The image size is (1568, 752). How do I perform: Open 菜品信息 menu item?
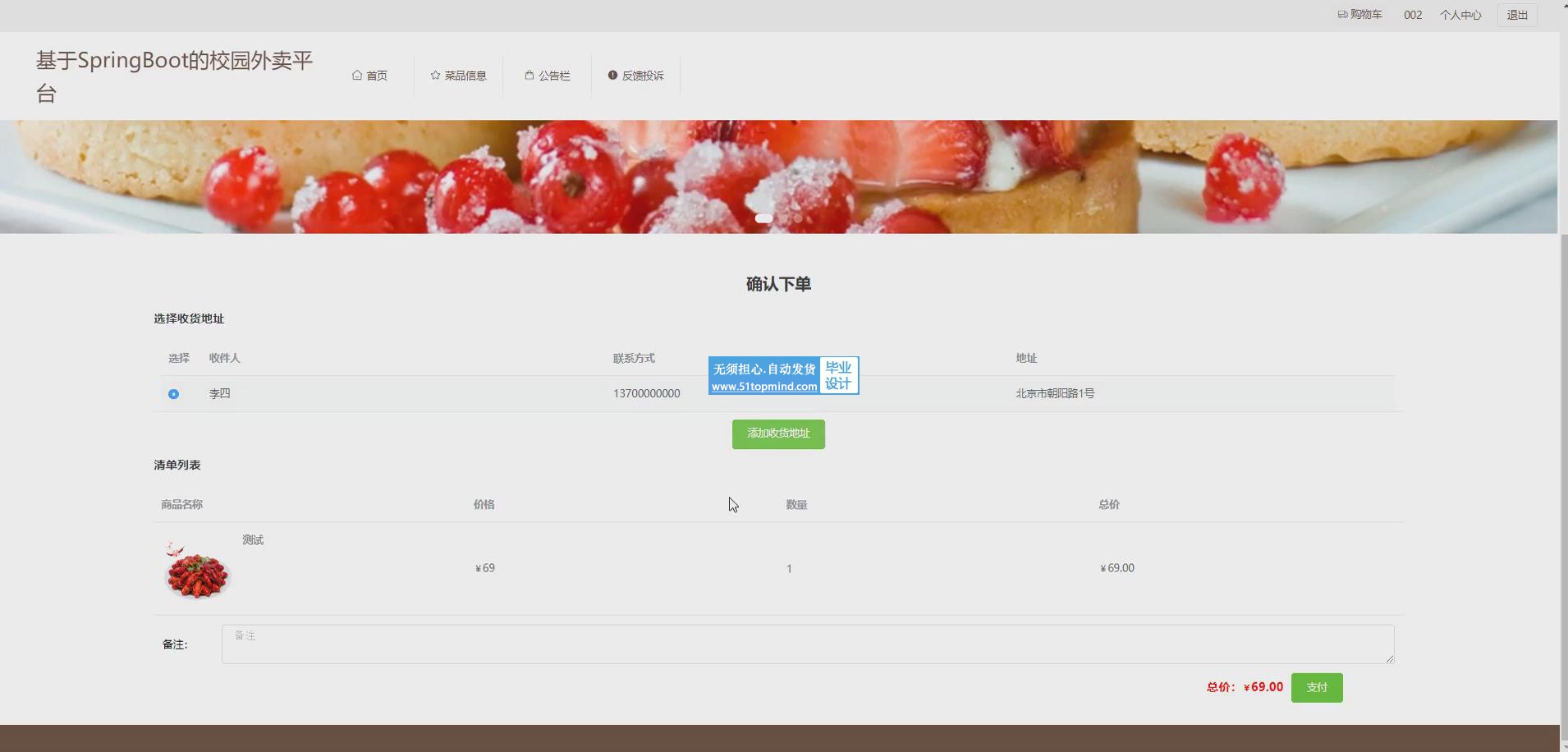458,76
